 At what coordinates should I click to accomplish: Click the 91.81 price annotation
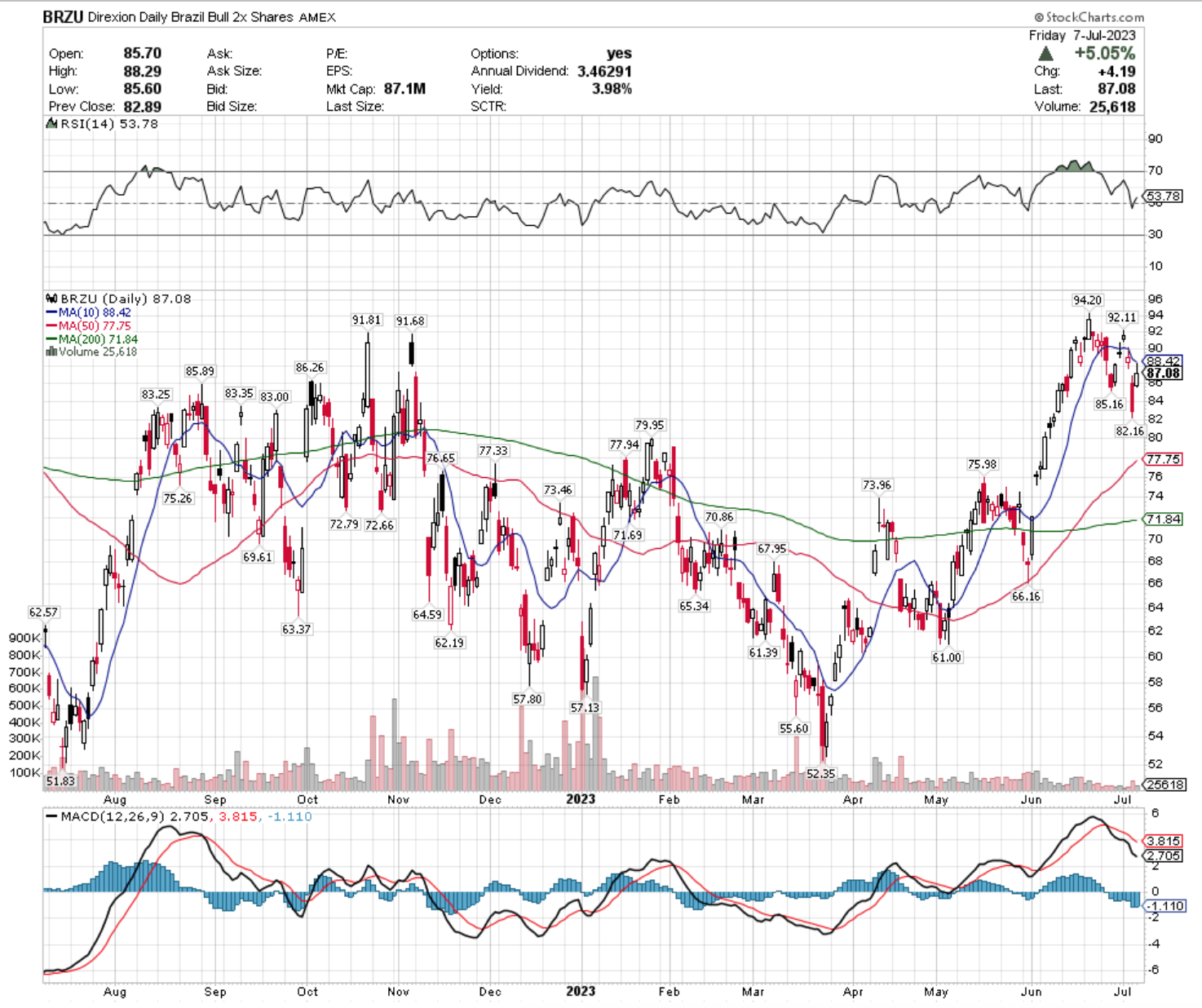tap(366, 320)
